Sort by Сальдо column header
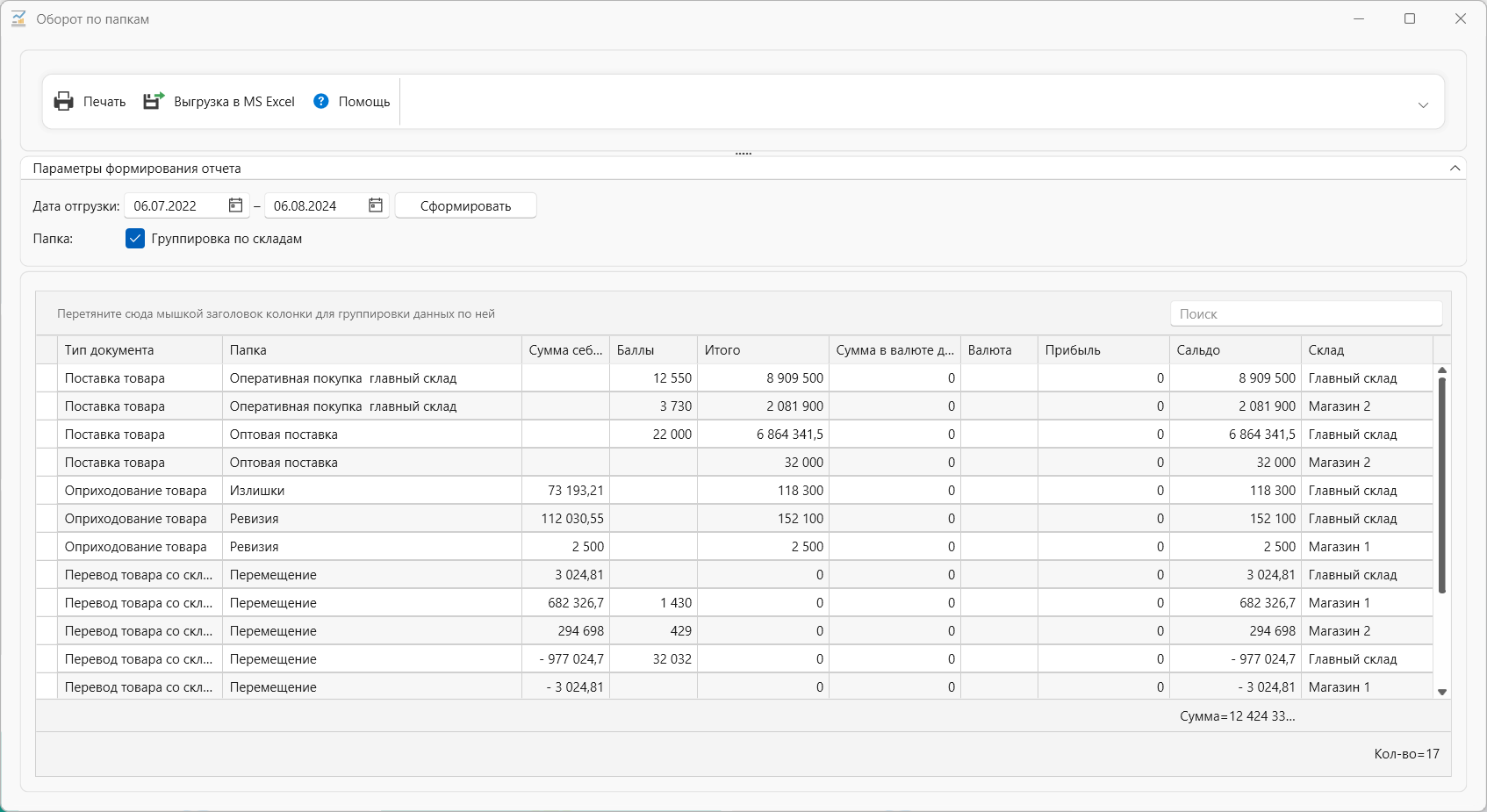This screenshot has width=1487, height=812. coord(1235,350)
